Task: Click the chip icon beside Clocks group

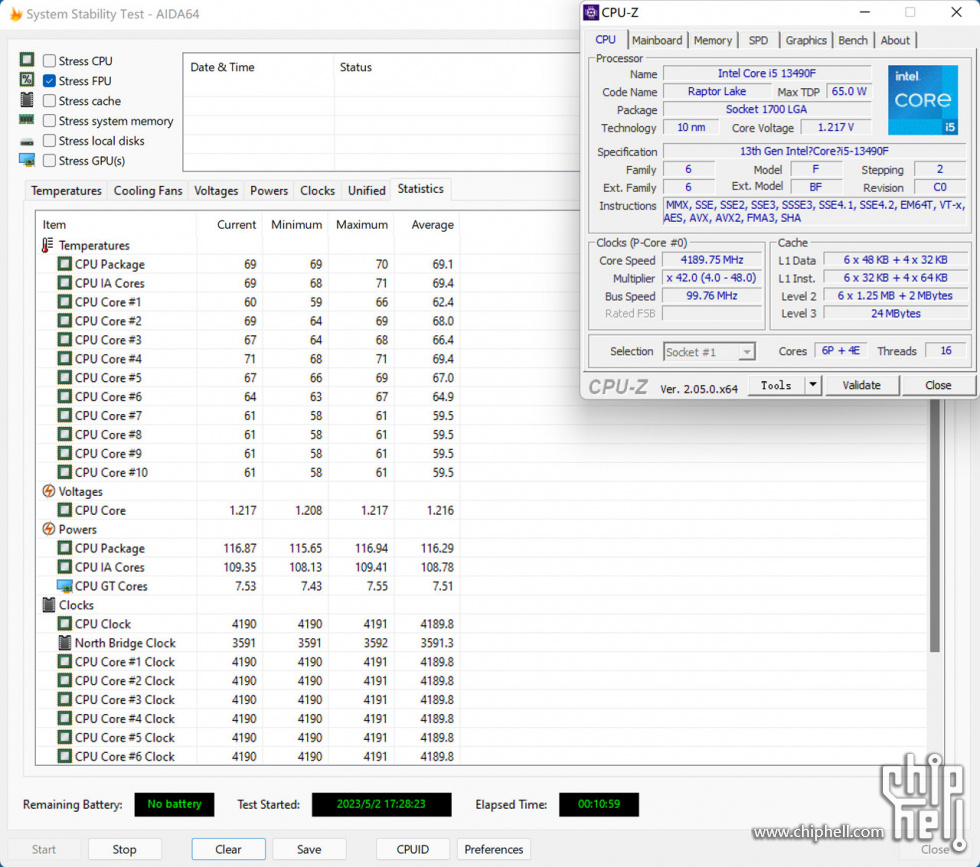Action: coord(49,604)
